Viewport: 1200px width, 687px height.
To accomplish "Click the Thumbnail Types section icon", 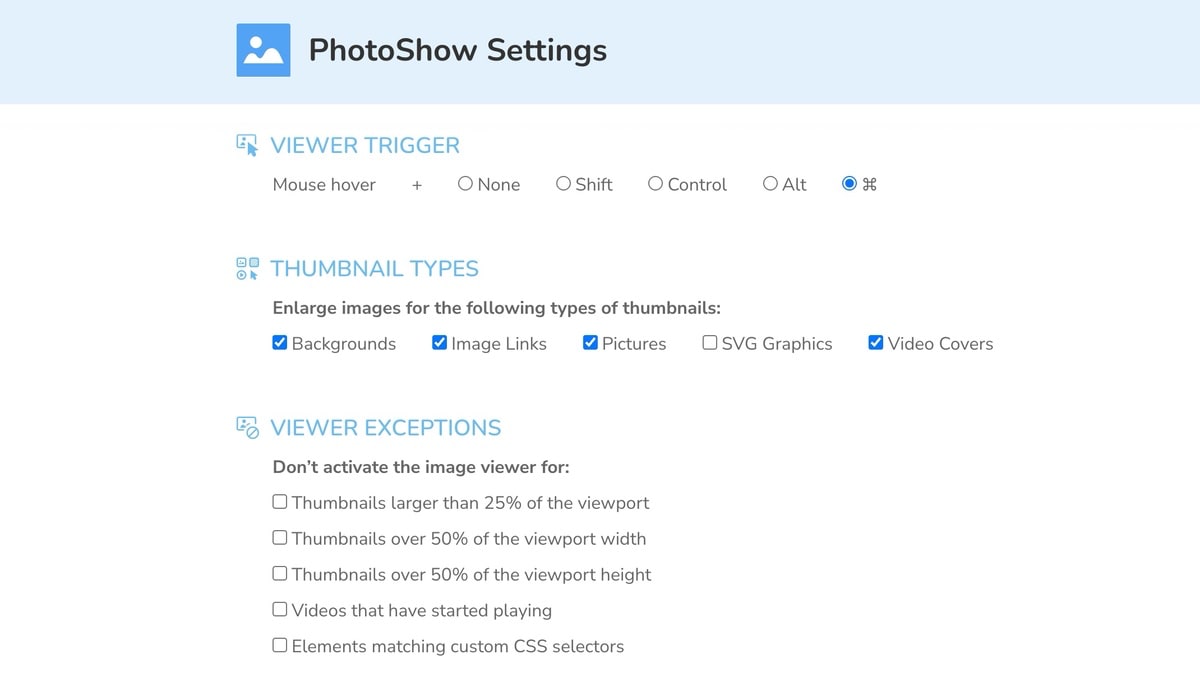I will (247, 268).
